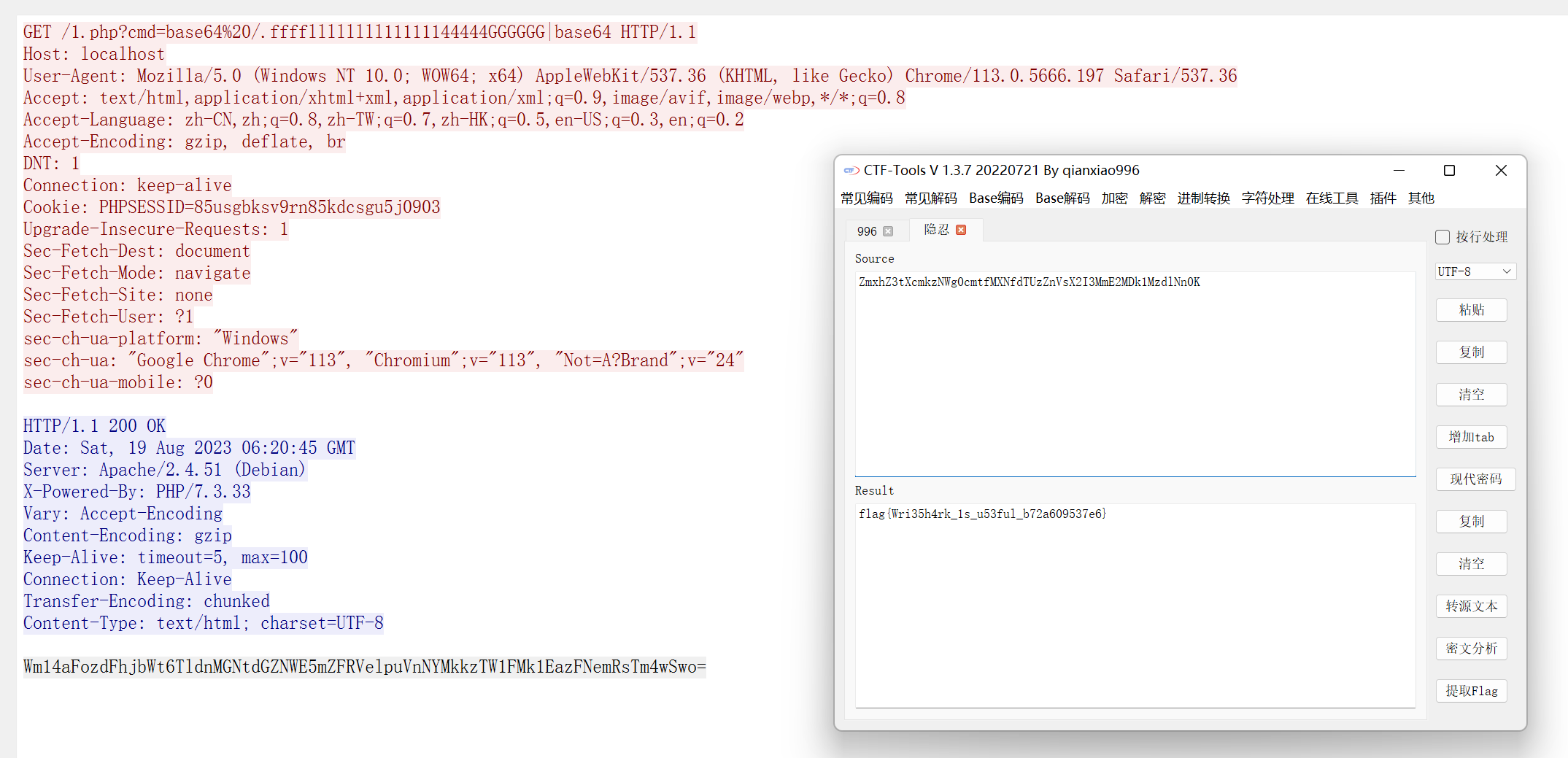Screen dimensions: 1568x758
Task: Click the Transfer-Encoding: chunked line
Action: tap(147, 601)
